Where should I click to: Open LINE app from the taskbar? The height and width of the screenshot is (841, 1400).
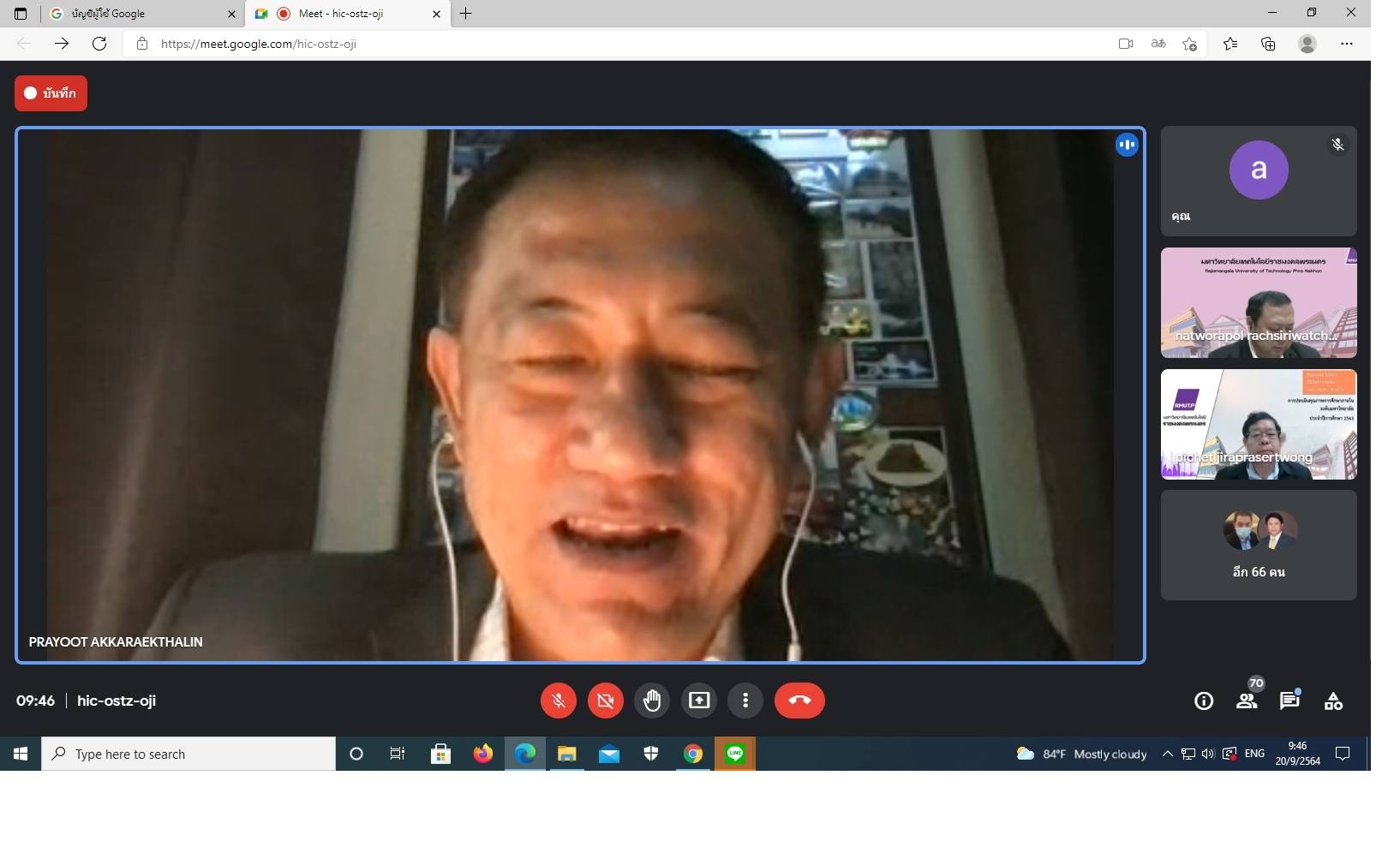[735, 754]
